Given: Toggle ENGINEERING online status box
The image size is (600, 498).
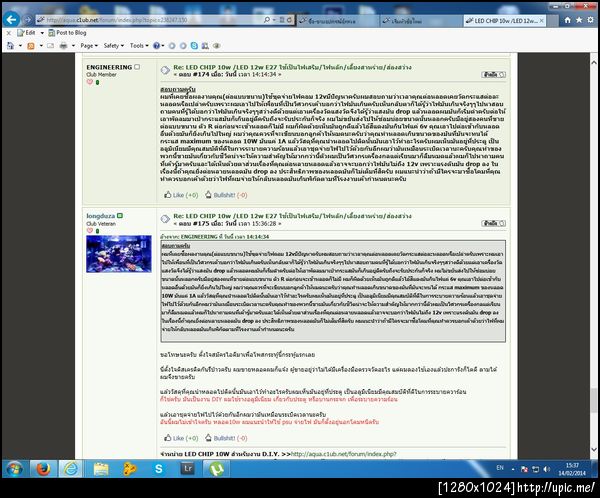Looking at the screenshot, I should pos(137,67).
